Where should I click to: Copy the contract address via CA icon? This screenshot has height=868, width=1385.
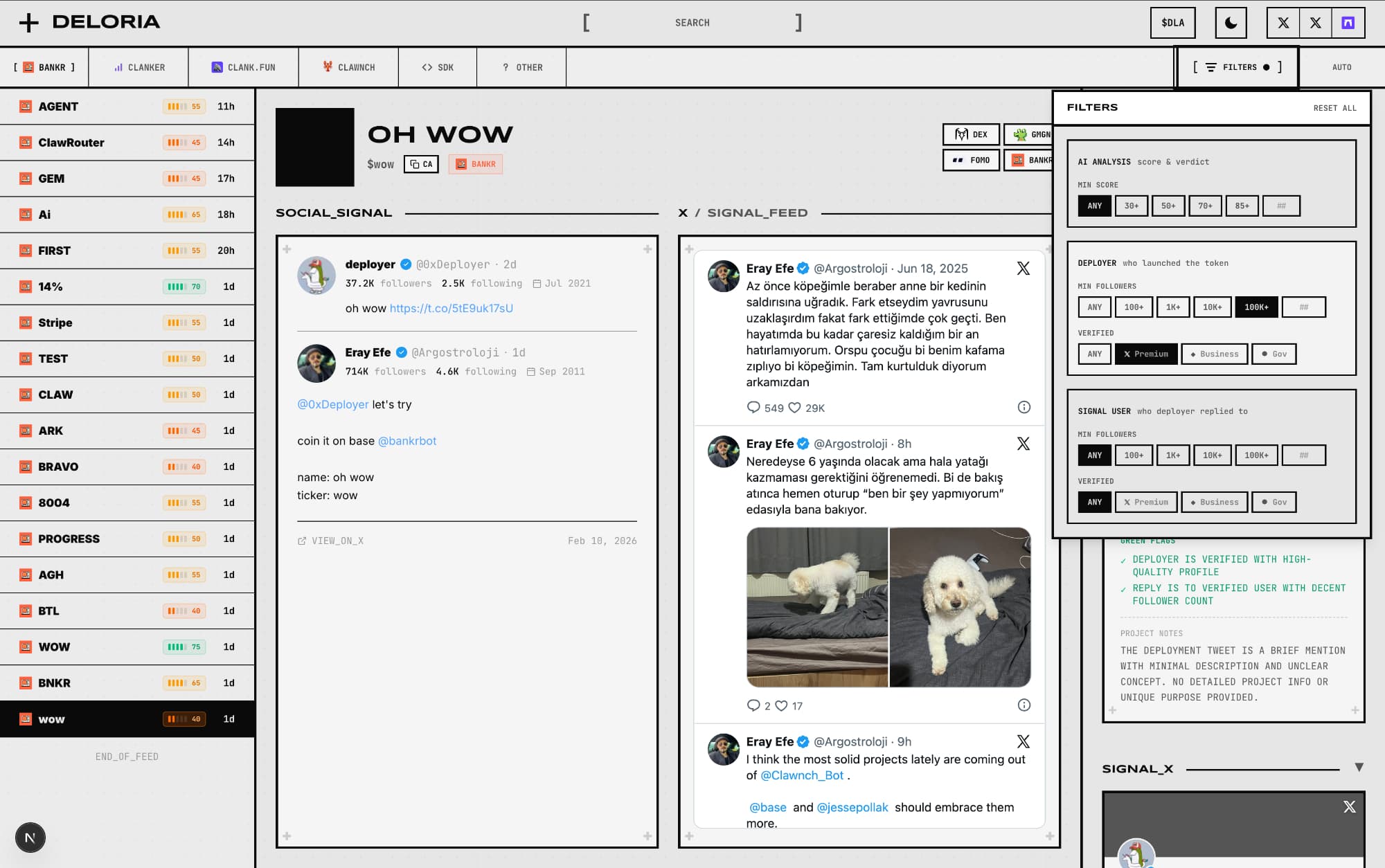[x=421, y=164]
